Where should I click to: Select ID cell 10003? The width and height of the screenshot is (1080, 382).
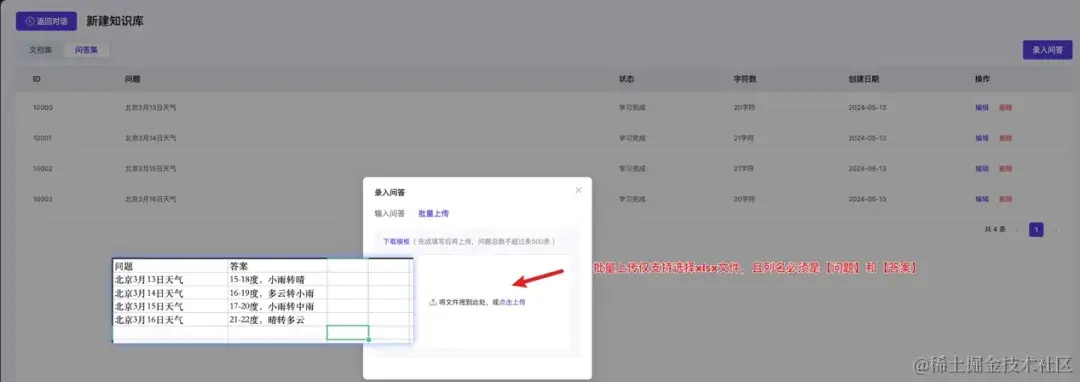[43, 199]
